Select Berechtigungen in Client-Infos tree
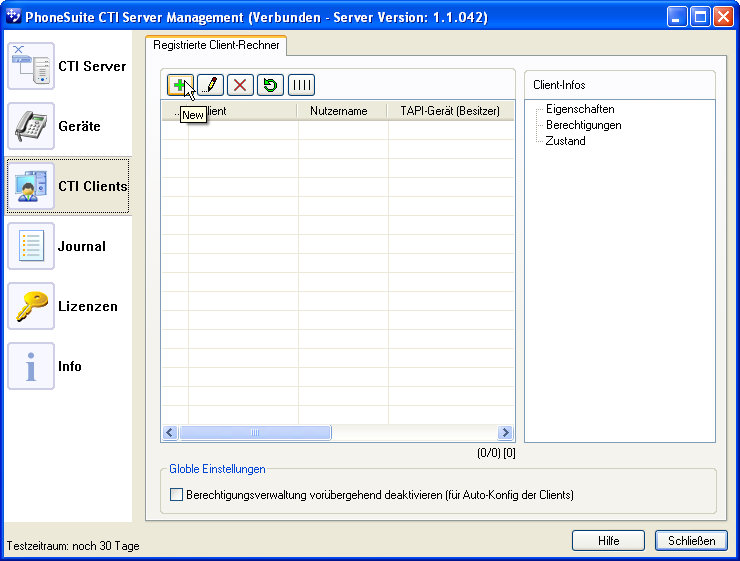Screen dimensions: 740x561 click(x=583, y=125)
